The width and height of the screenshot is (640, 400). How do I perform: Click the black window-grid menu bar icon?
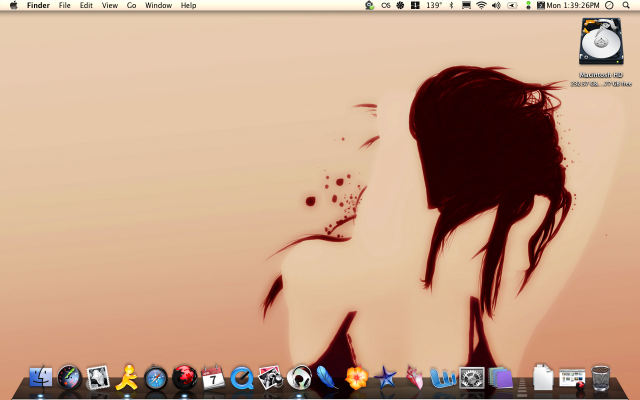415,5
